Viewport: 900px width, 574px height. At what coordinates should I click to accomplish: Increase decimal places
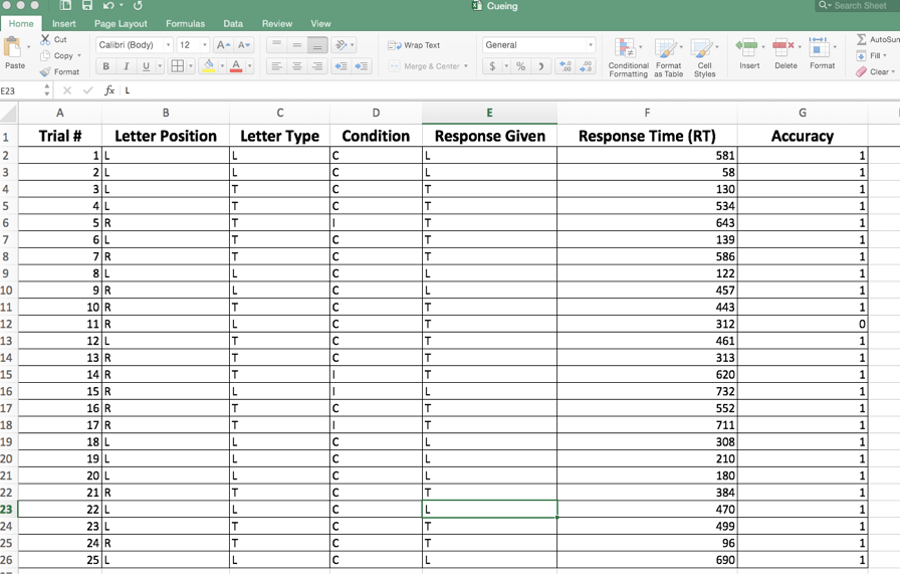[566, 66]
